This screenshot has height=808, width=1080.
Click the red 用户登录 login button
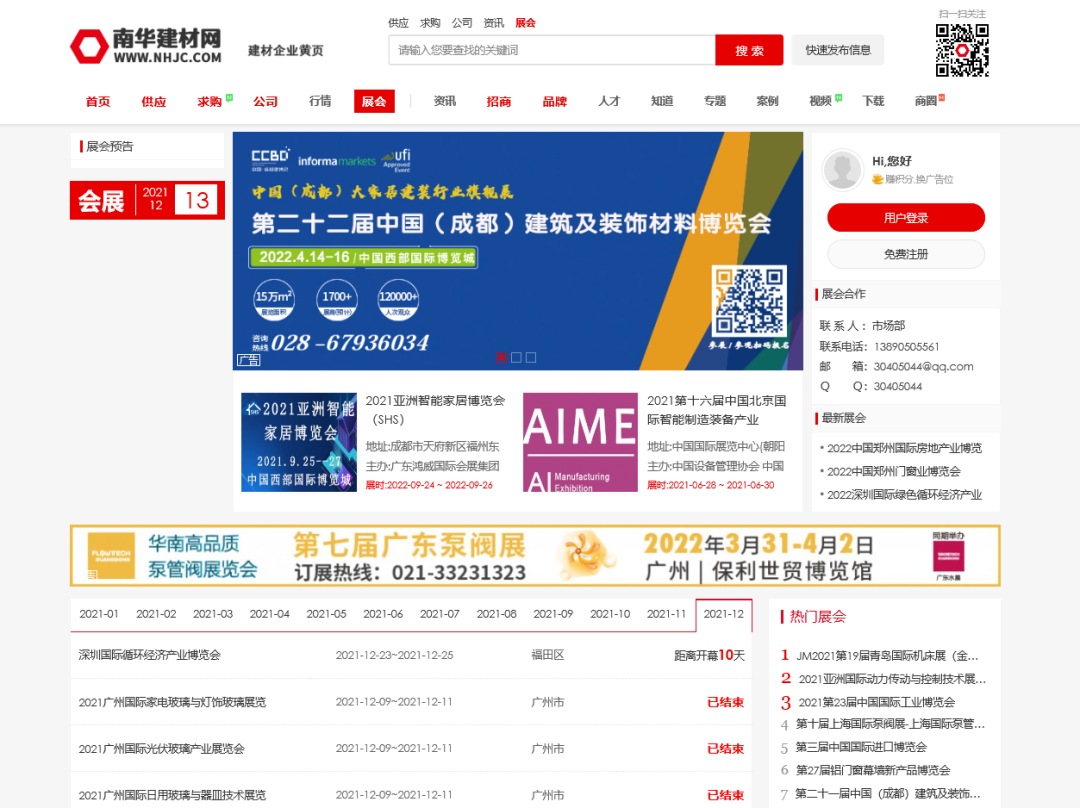pos(906,218)
